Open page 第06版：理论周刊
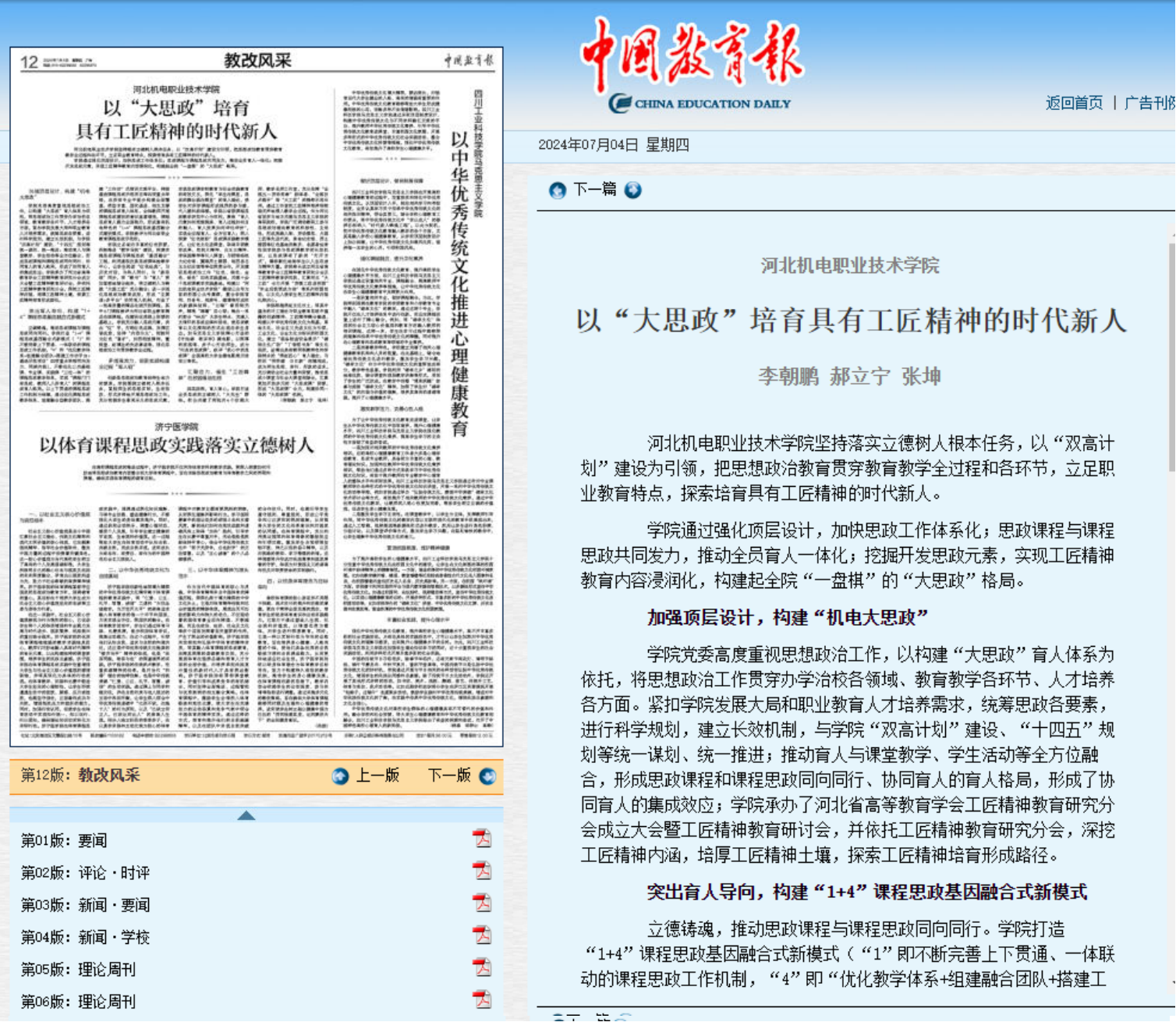The image size is (1176, 1022). pyautogui.click(x=78, y=1002)
